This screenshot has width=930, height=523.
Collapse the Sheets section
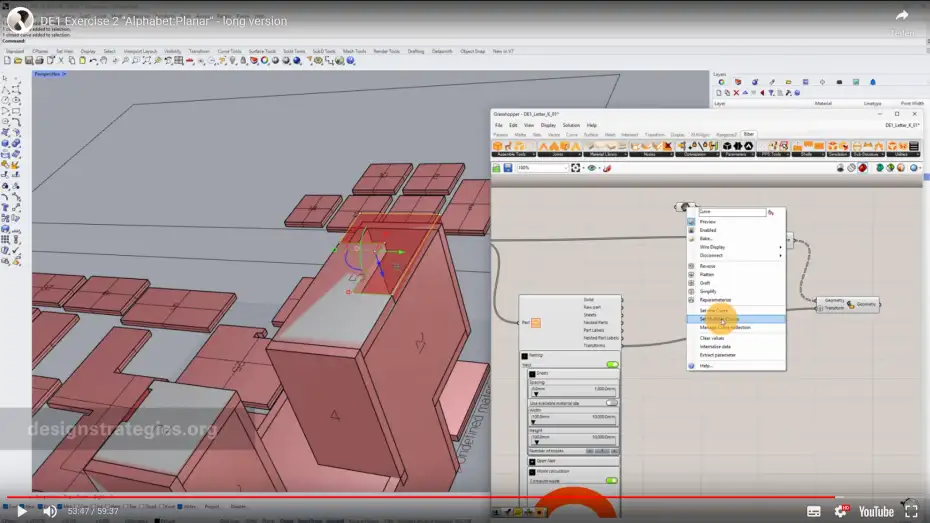tap(532, 374)
